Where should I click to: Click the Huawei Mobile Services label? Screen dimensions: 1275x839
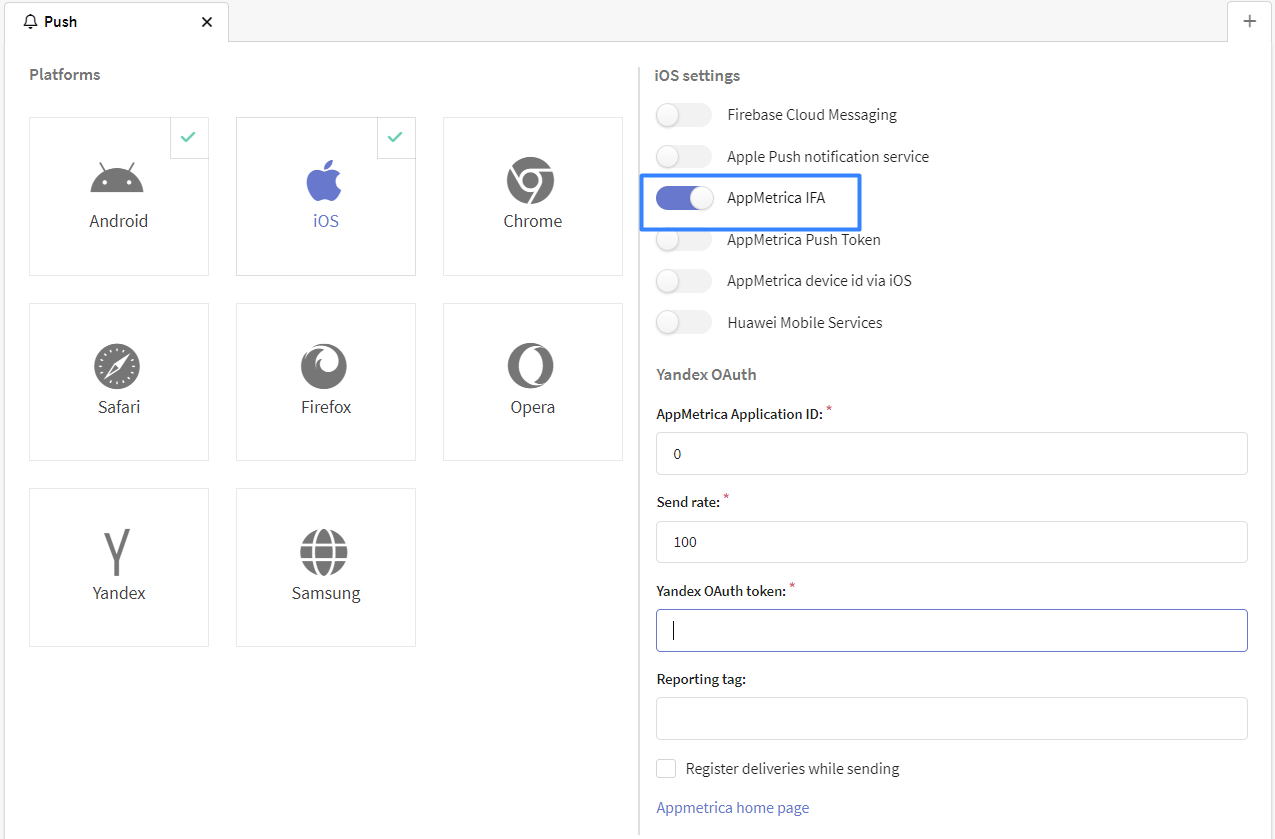tap(805, 323)
